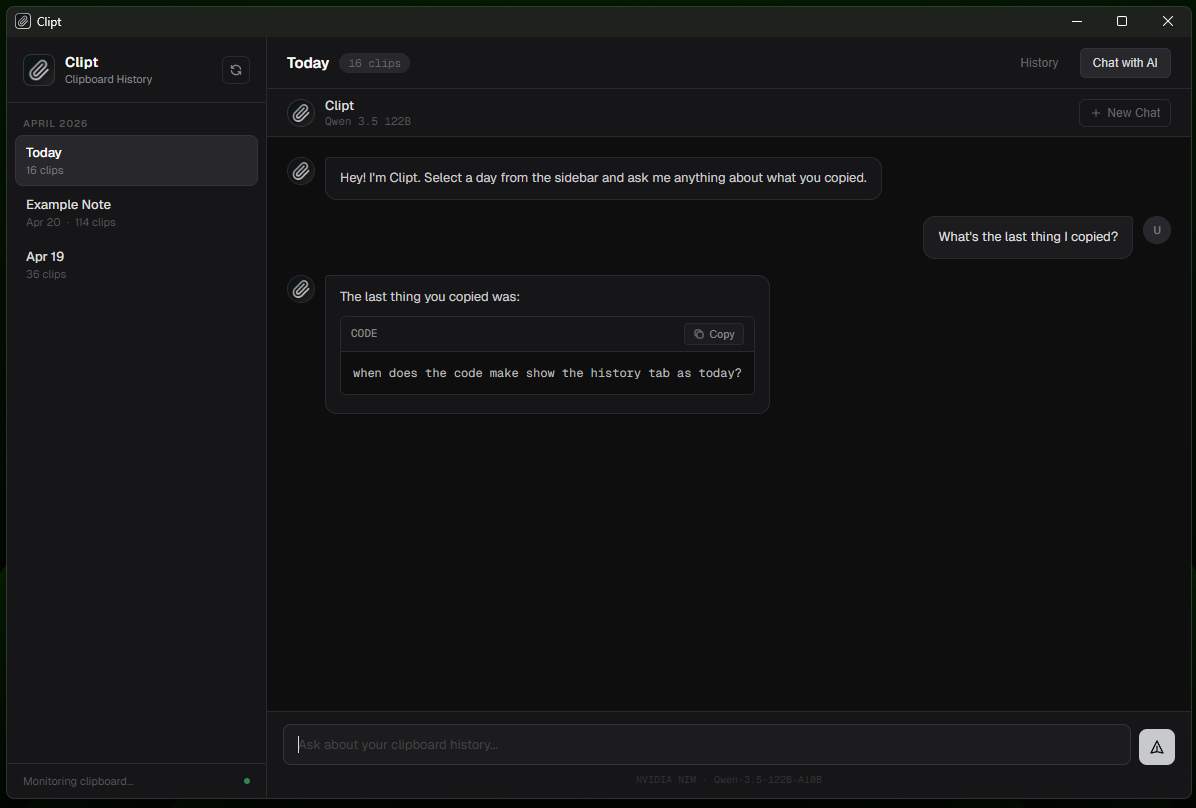1196x808 pixels.
Task: Click 'The last thing you copied was' text
Action: click(x=429, y=297)
